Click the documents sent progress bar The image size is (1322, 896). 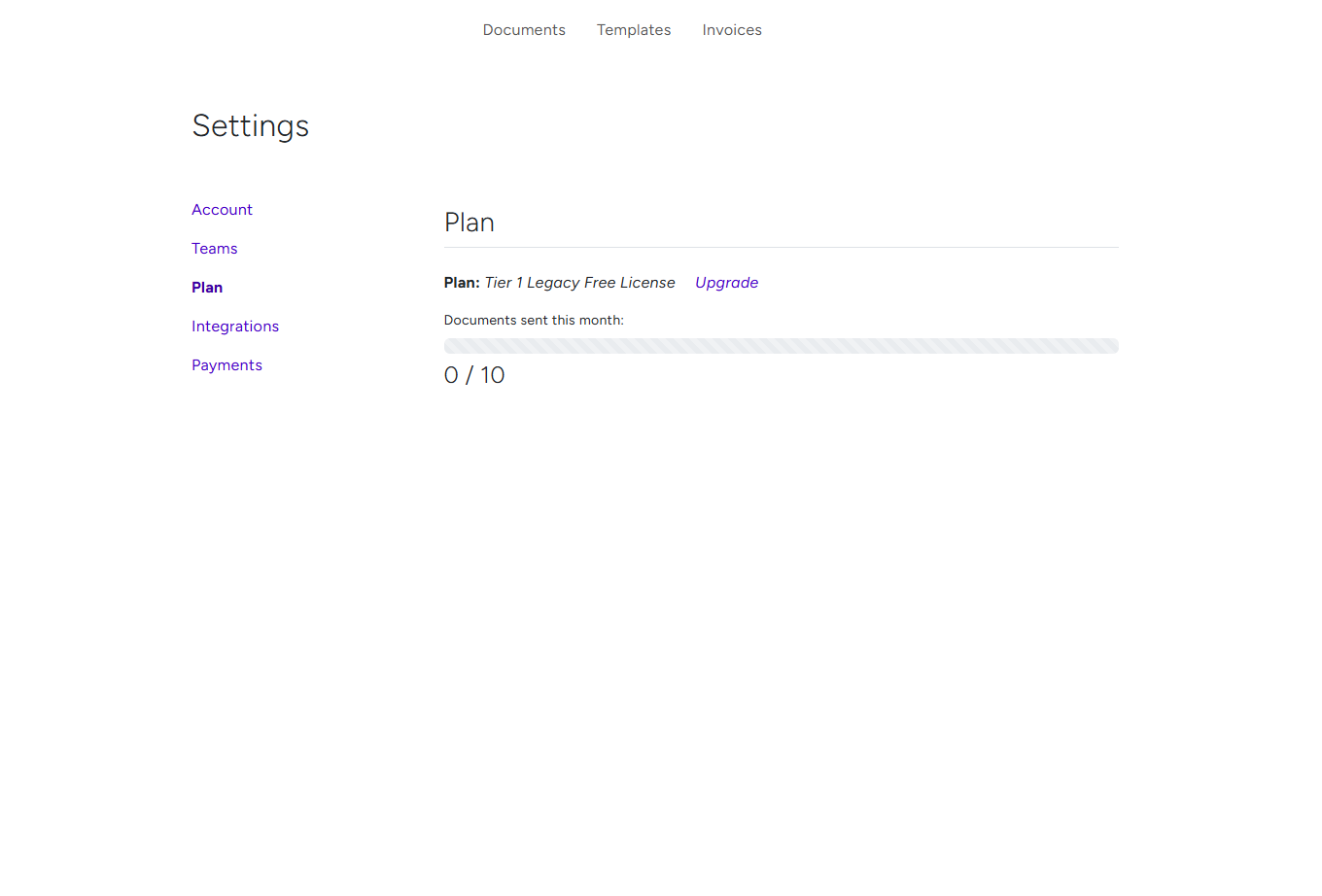(x=781, y=345)
